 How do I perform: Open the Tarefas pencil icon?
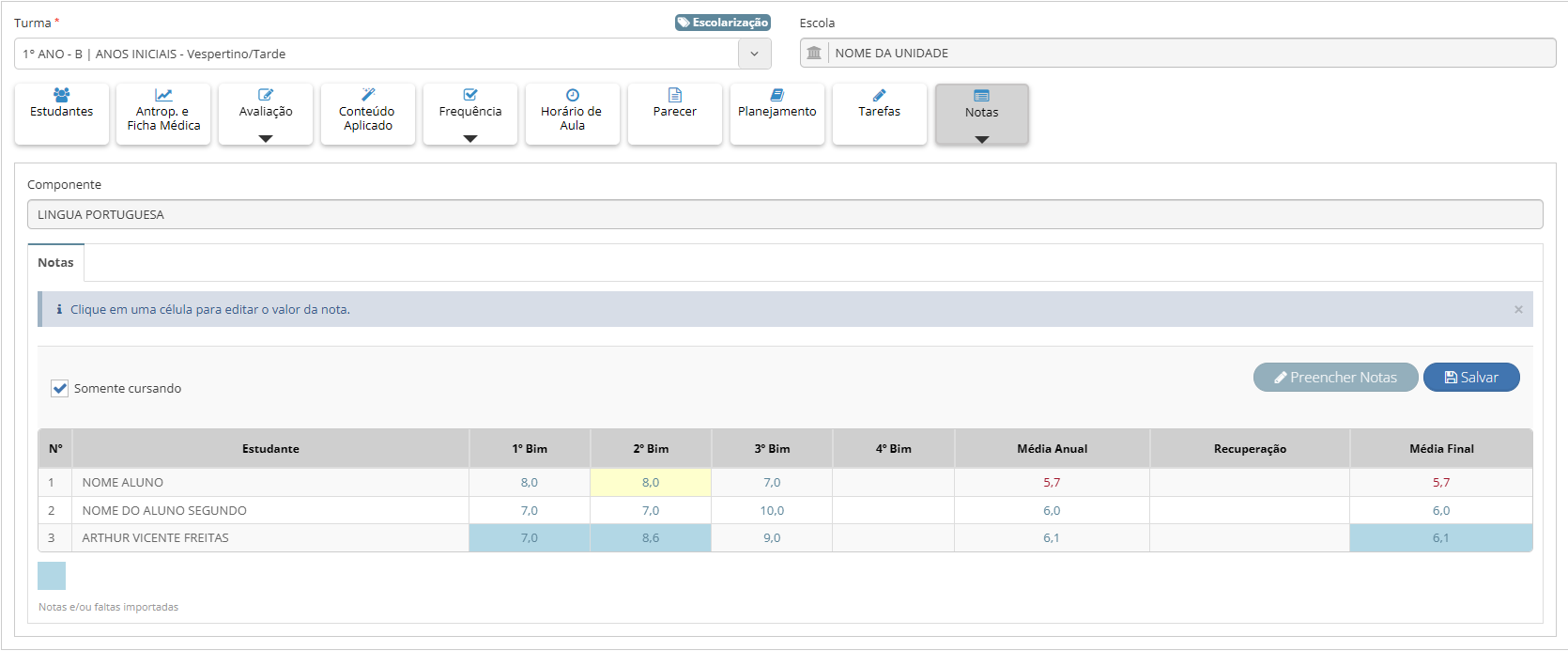tap(880, 95)
